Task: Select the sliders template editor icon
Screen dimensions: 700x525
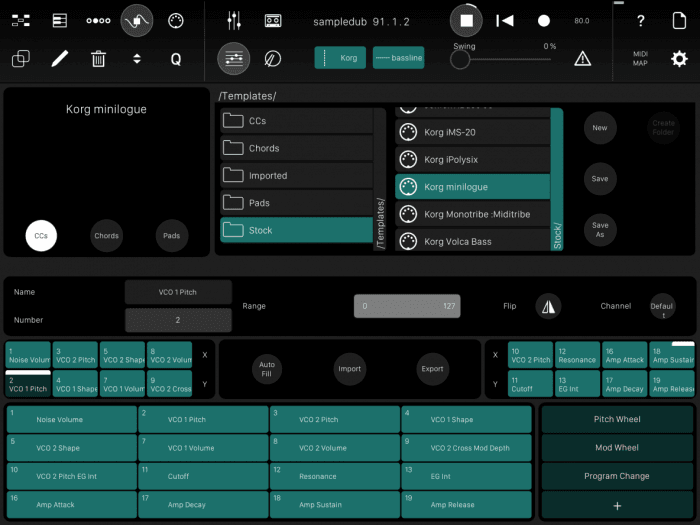Action: point(234,58)
